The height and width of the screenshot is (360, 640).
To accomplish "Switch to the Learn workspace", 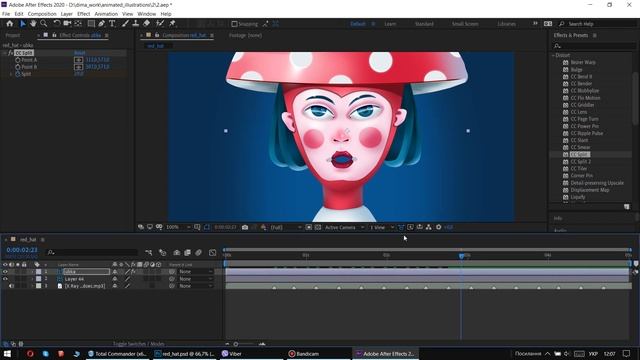I will 390,24.
